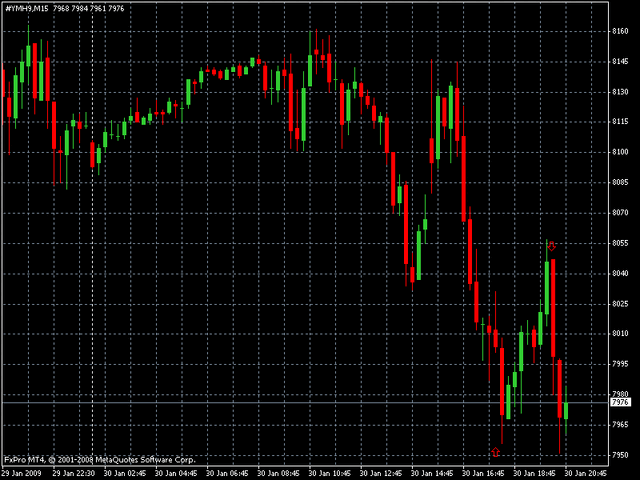Click the 30 Jan 12:45 time axis label
Viewport: 640px width, 480px height.
pyautogui.click(x=381, y=473)
